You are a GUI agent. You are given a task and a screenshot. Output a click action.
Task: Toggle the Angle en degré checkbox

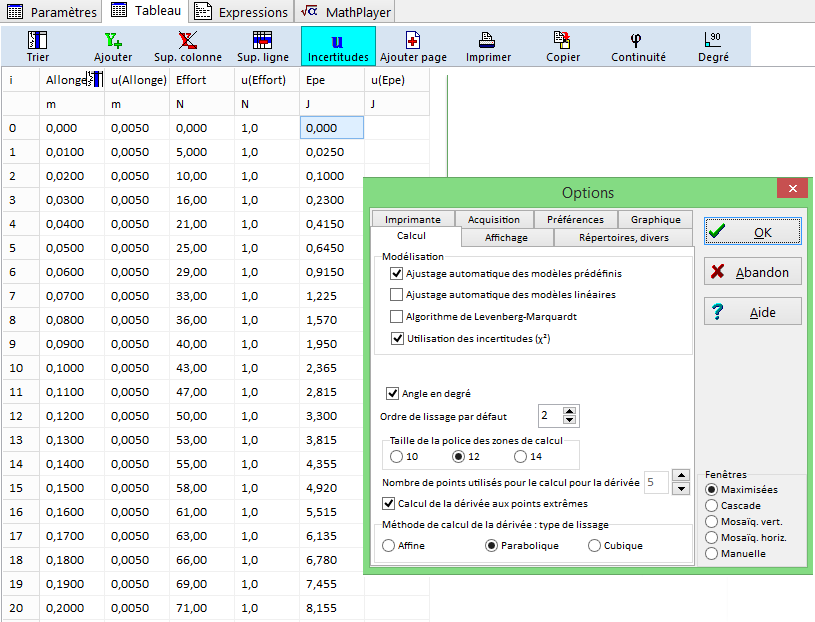tap(392, 393)
